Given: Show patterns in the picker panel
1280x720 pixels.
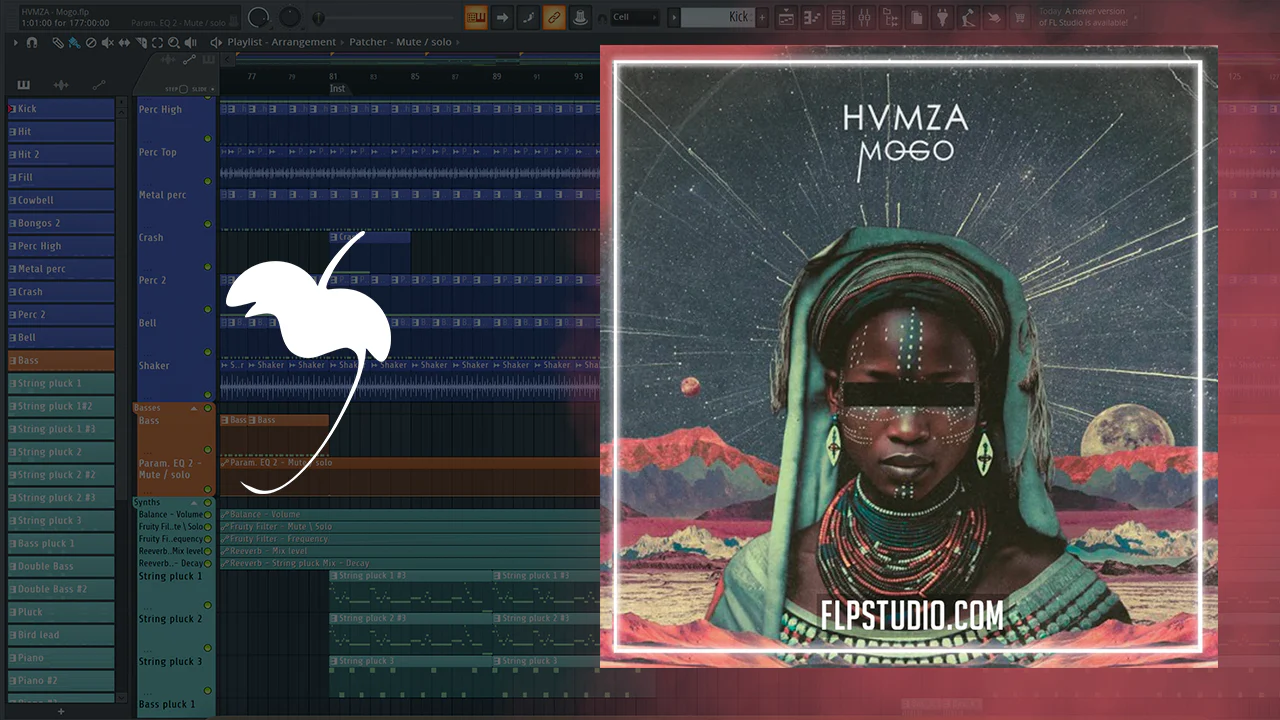Looking at the screenshot, I should (x=24, y=85).
